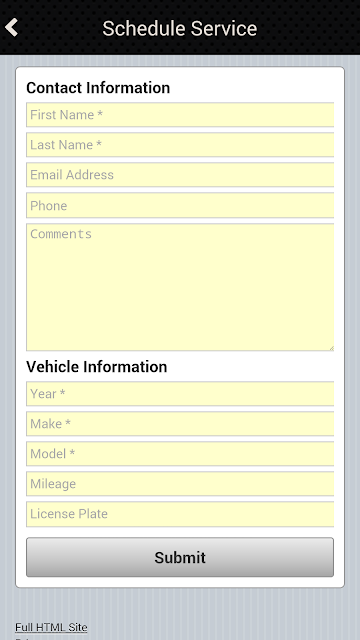Click inside the Comments text area
360x640 pixels.
tap(180, 287)
